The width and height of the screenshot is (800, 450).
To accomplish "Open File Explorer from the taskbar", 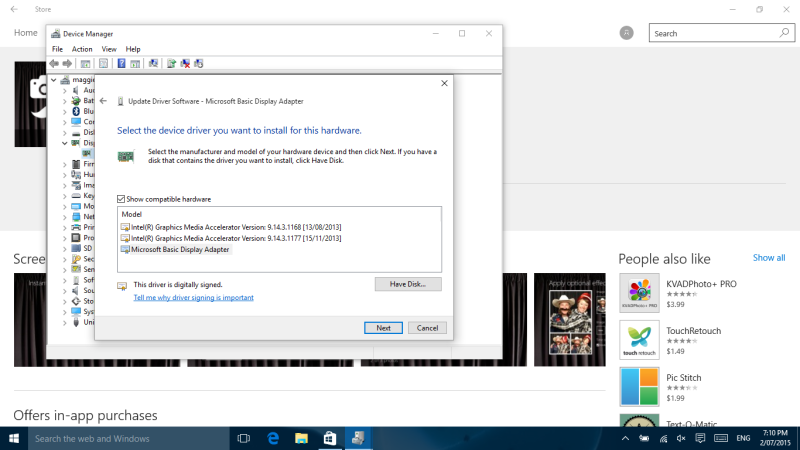I will [301, 438].
